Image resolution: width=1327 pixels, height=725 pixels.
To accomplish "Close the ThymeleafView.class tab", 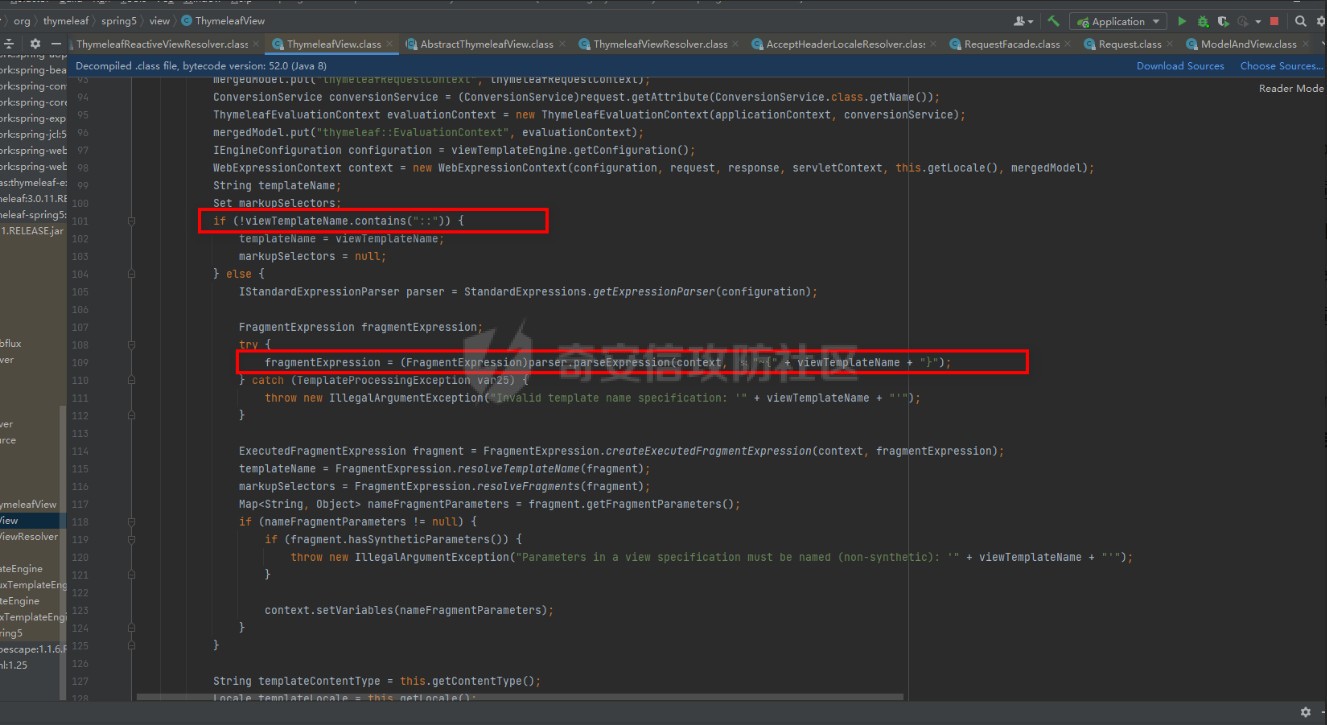I will click(x=392, y=44).
